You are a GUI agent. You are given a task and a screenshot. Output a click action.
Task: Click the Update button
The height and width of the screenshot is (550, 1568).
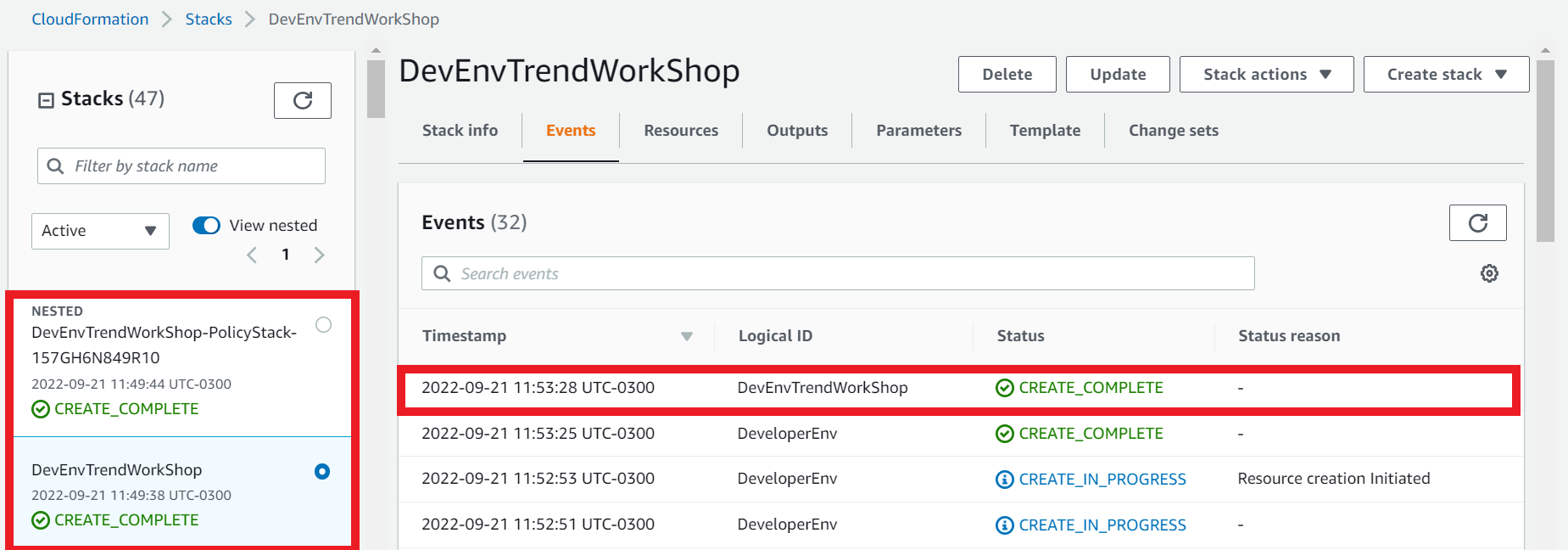pos(1118,75)
